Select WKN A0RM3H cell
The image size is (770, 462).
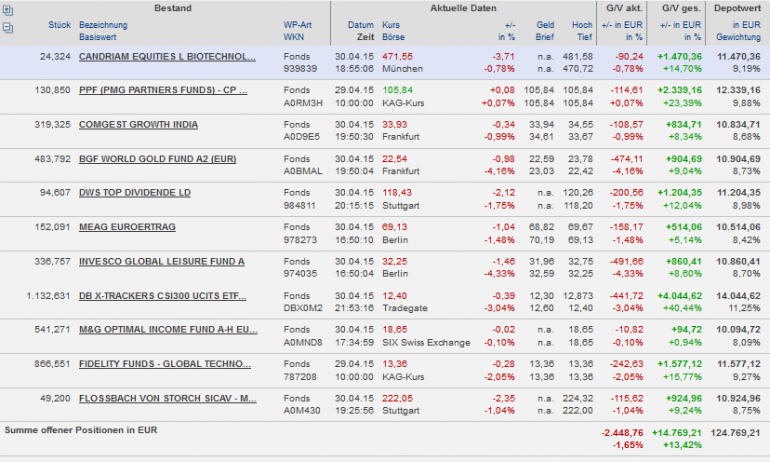(303, 103)
